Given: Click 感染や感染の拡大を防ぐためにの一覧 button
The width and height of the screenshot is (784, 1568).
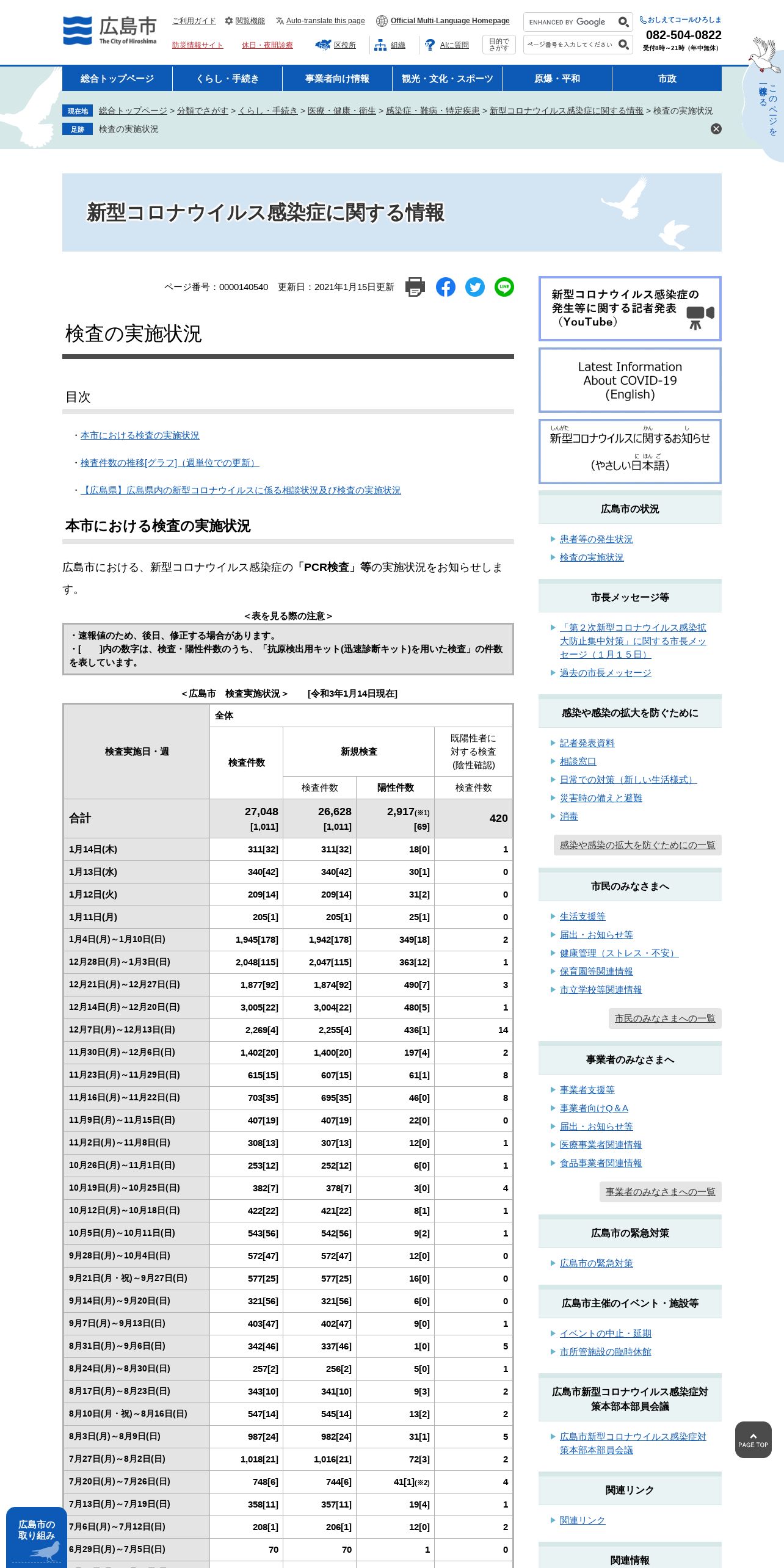Looking at the screenshot, I should point(637,845).
